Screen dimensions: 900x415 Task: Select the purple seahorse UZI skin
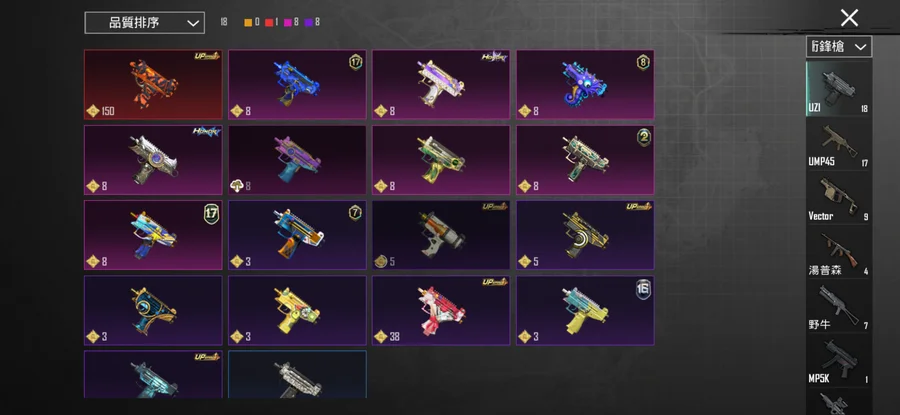point(585,84)
